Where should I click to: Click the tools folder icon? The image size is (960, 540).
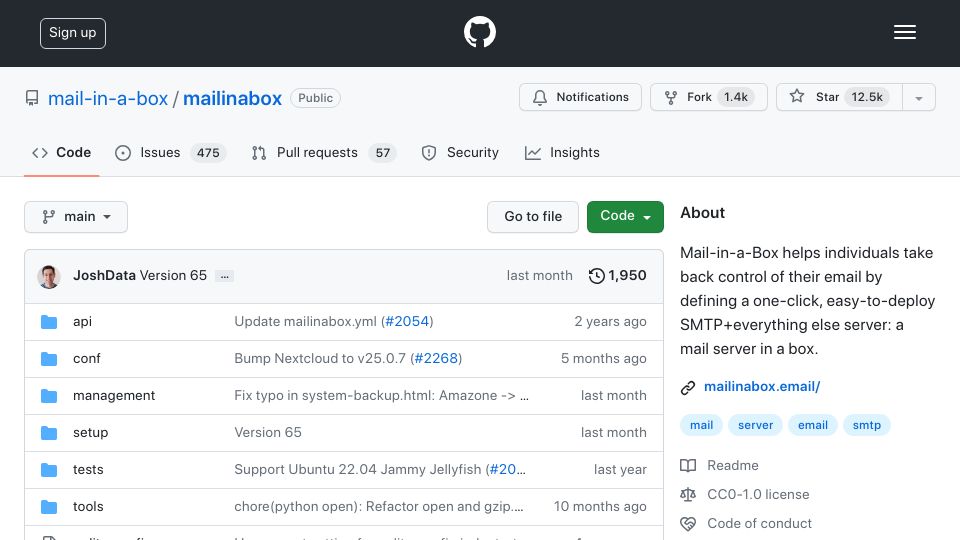click(49, 507)
